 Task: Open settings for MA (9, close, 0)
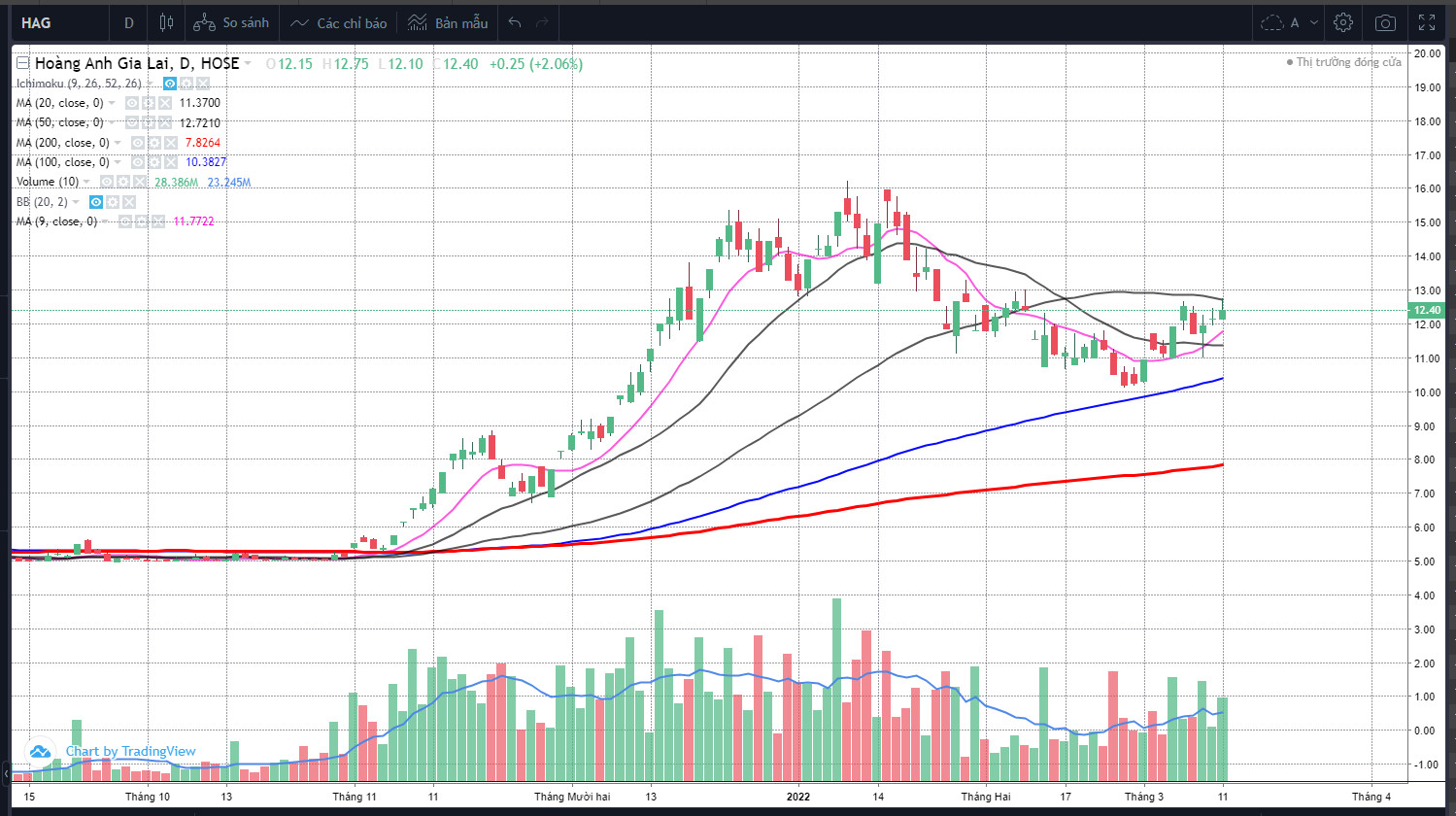coord(143,221)
